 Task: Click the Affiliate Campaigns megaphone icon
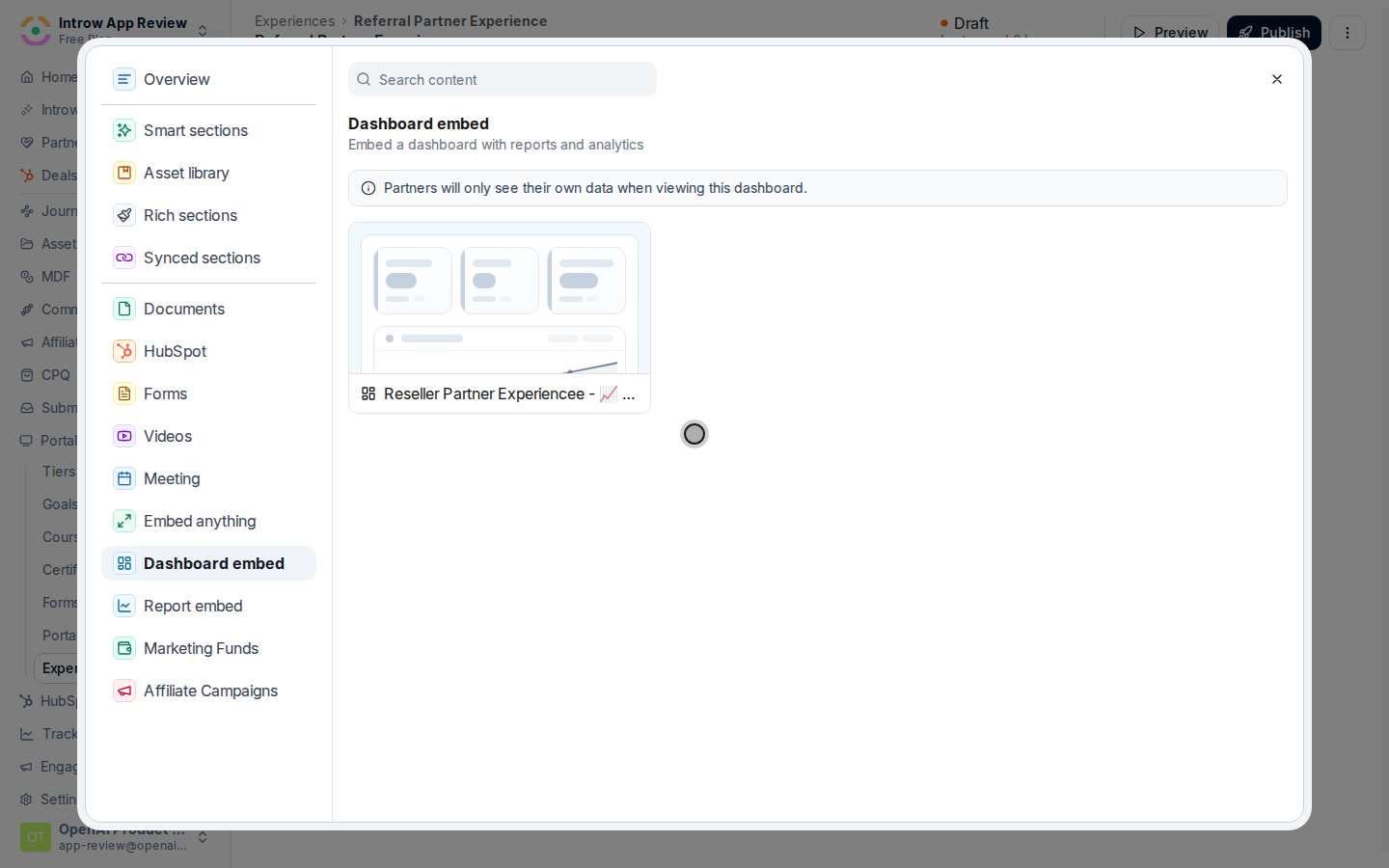click(x=124, y=691)
